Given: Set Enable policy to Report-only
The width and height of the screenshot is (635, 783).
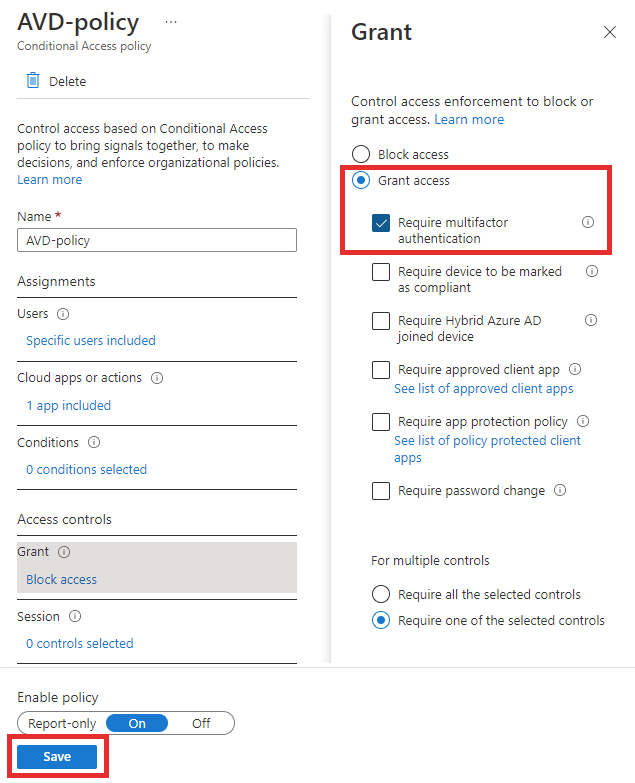Looking at the screenshot, I should tap(62, 724).
